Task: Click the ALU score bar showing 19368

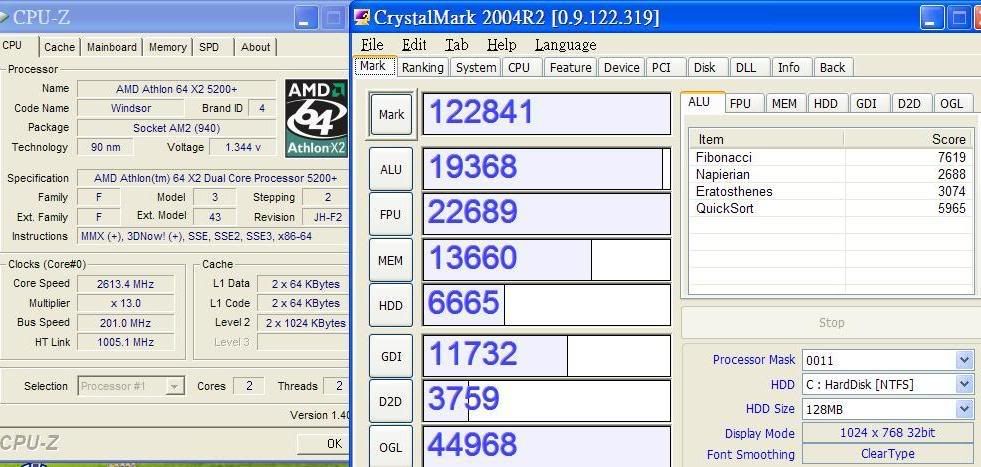Action: (546, 168)
